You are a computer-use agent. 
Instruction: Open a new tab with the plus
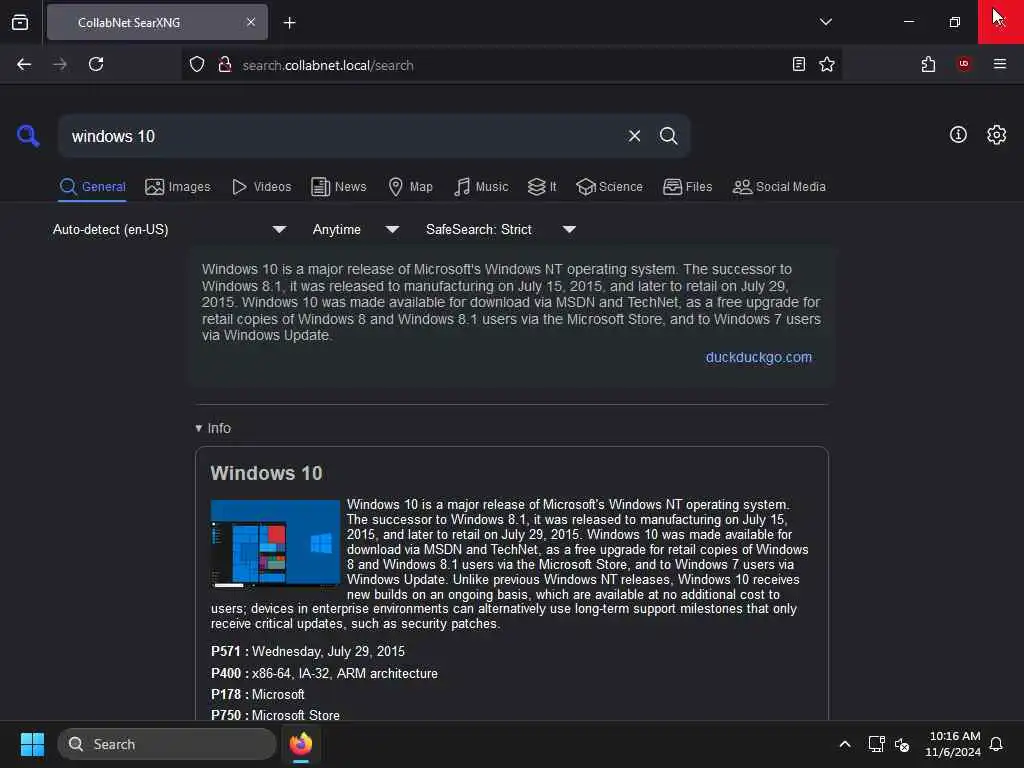[289, 23]
